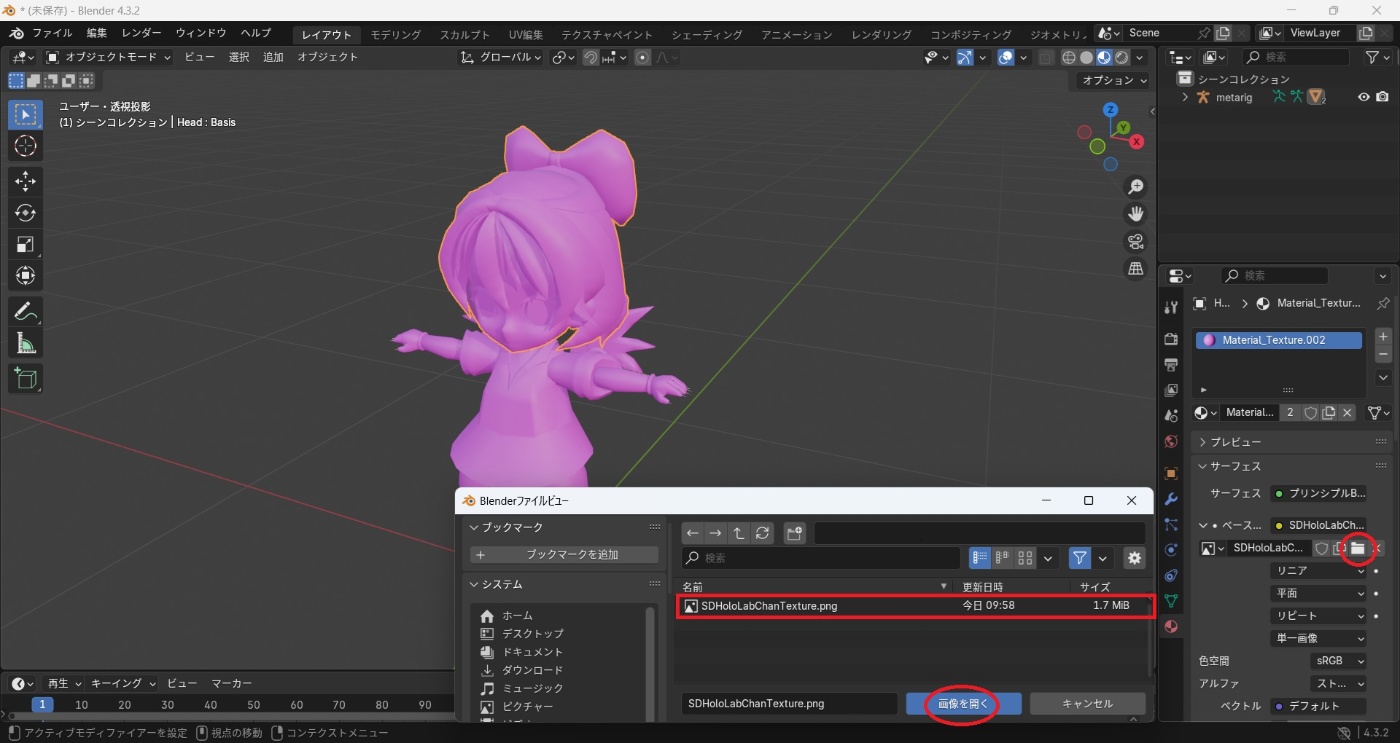
Task: Open the Render properties tab
Action: 1171,339
